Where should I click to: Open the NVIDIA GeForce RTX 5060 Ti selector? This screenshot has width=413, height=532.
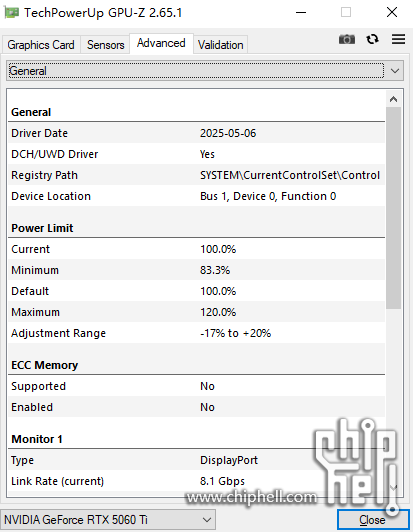point(108,519)
